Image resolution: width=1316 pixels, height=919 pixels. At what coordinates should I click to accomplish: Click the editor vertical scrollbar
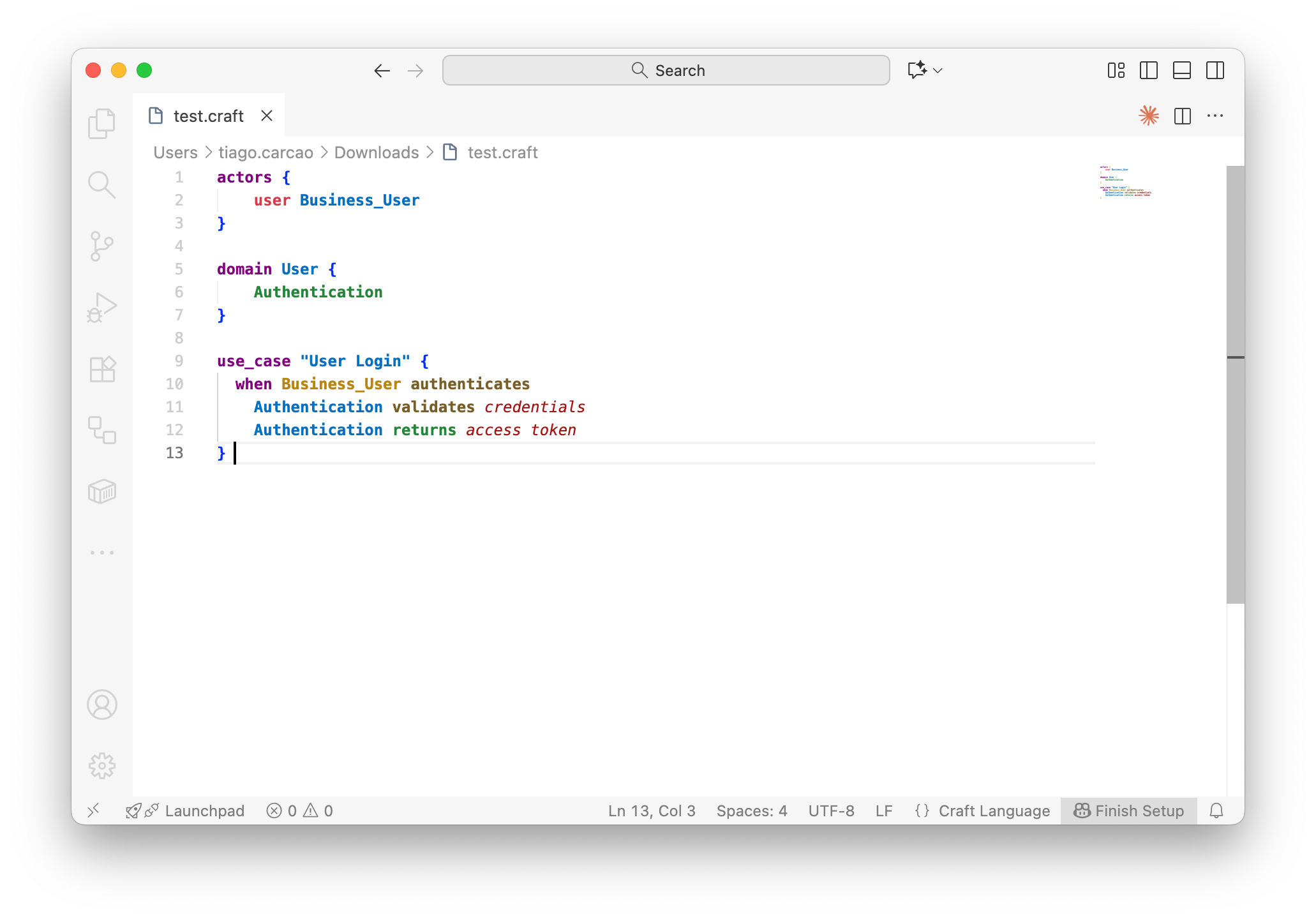(x=1236, y=384)
